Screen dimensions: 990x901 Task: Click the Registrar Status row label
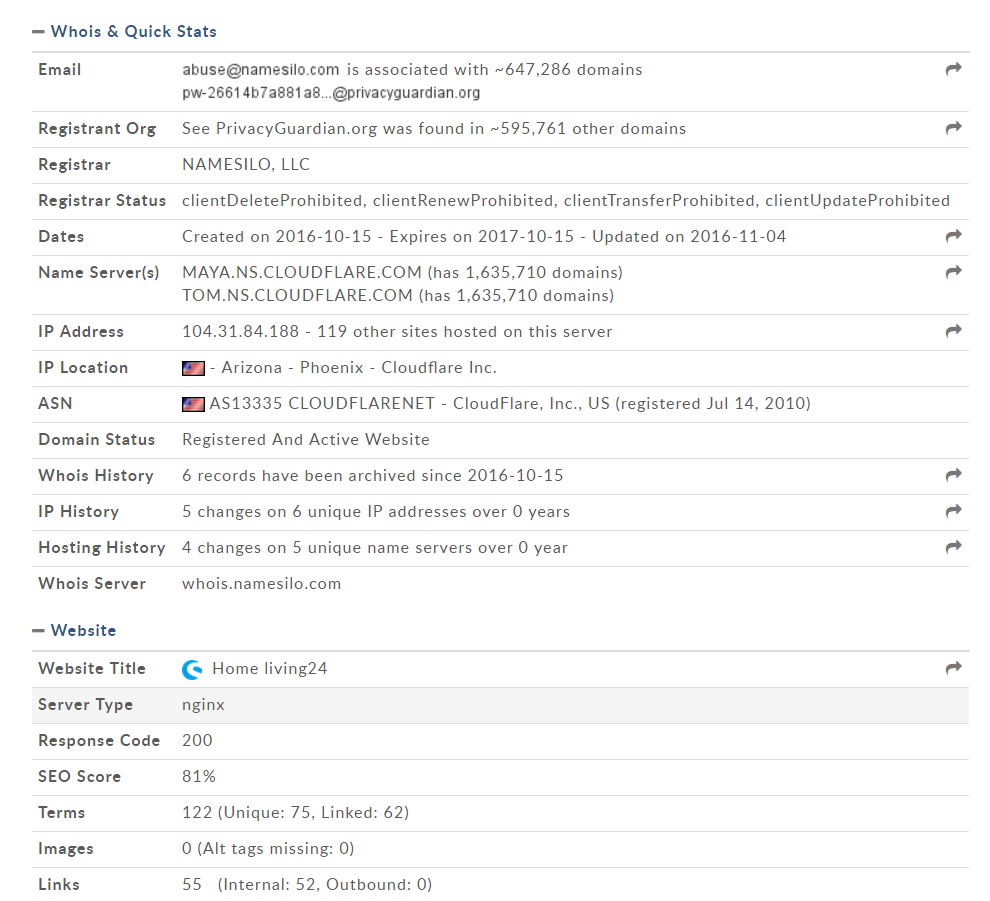(102, 201)
